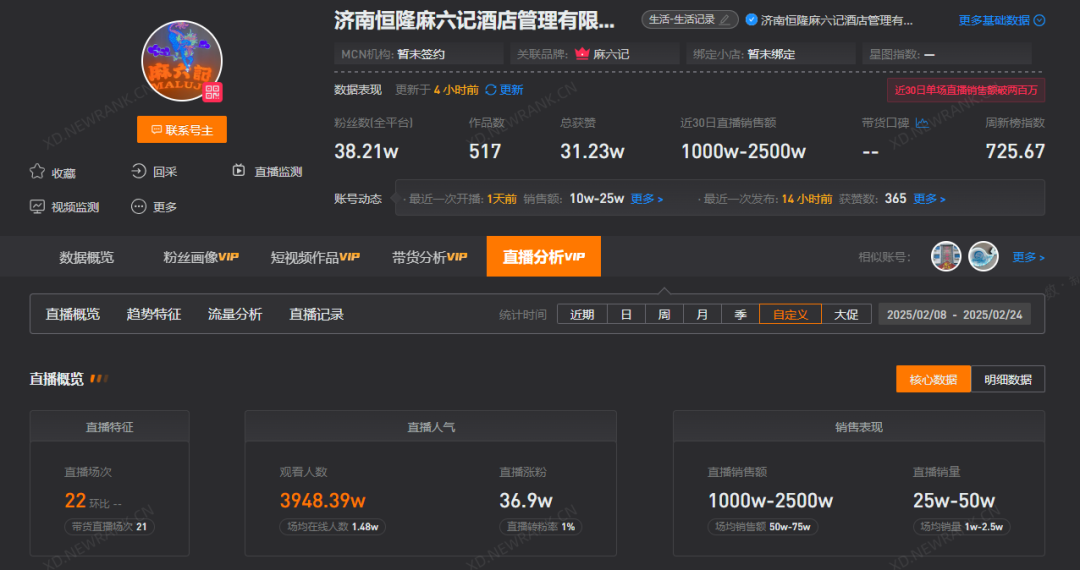Click the 带货口碑 chart icon
This screenshot has height=570, width=1080.
[x=922, y=123]
